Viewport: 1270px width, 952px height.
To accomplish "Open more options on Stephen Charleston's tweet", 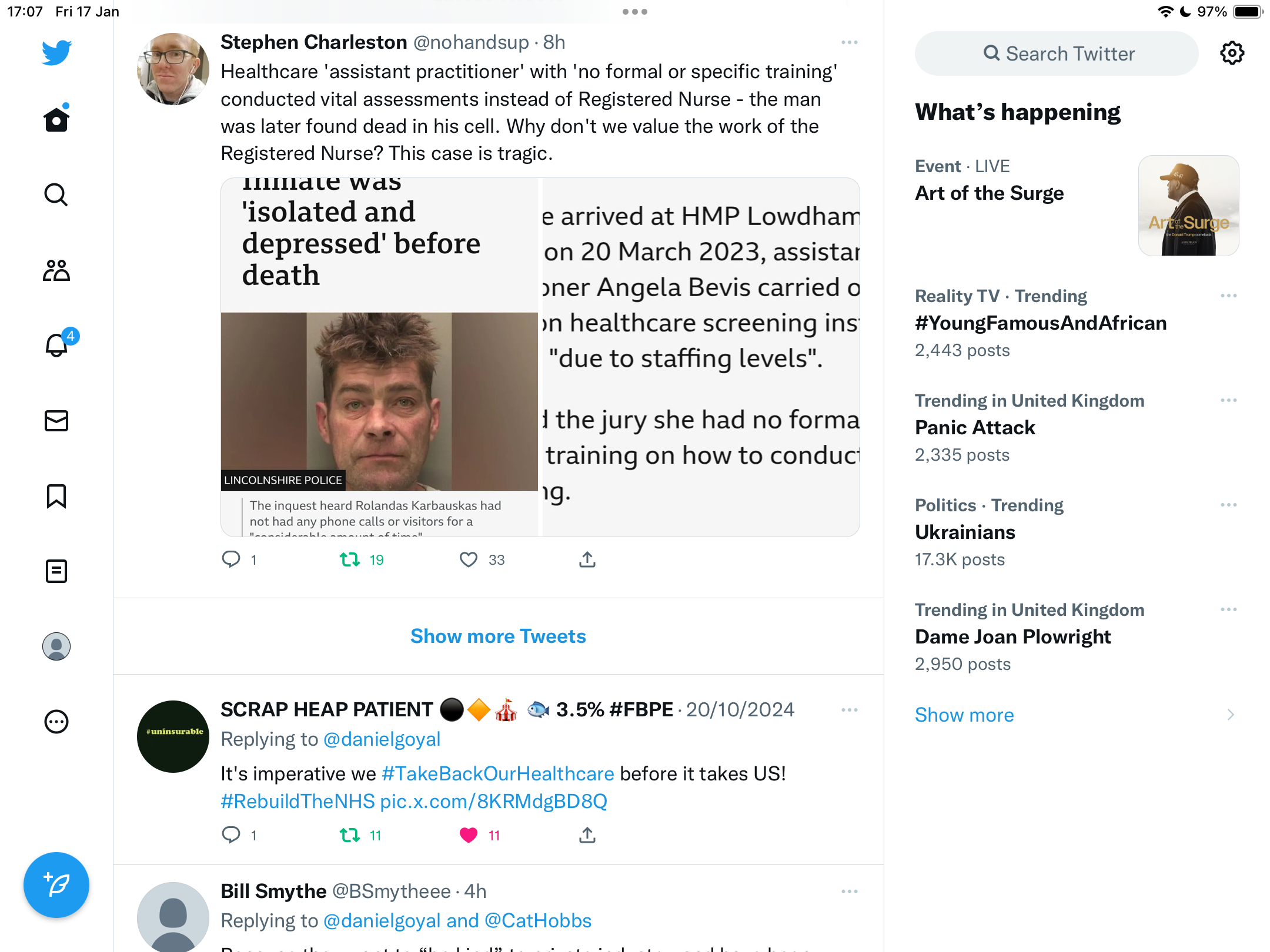I will click(x=850, y=42).
